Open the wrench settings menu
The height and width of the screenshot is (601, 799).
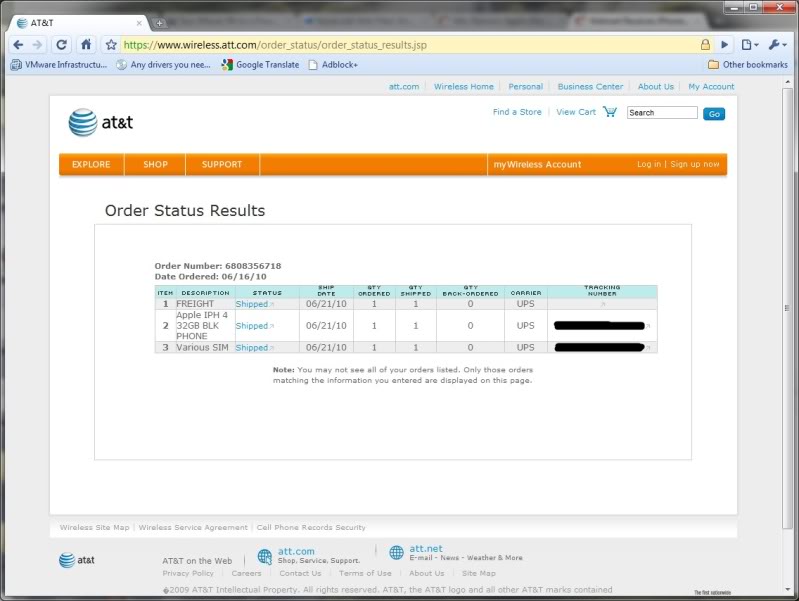(x=778, y=45)
